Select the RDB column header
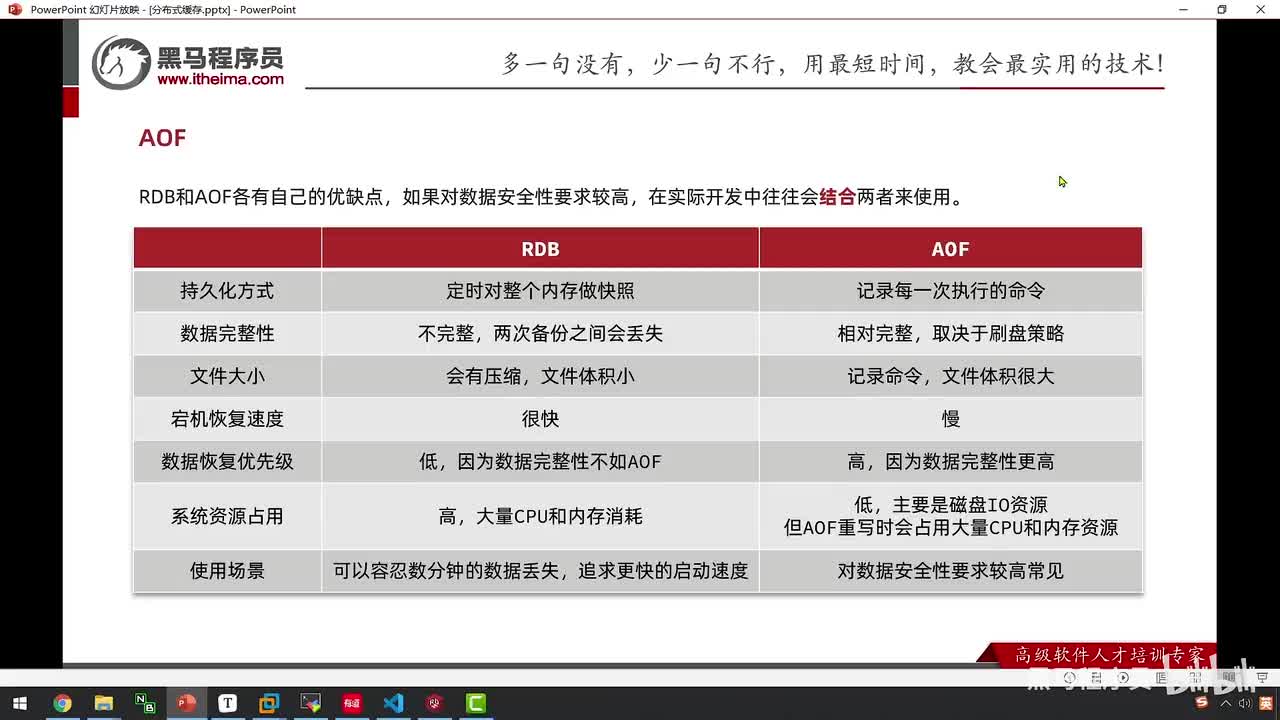The image size is (1280, 720). (540, 249)
